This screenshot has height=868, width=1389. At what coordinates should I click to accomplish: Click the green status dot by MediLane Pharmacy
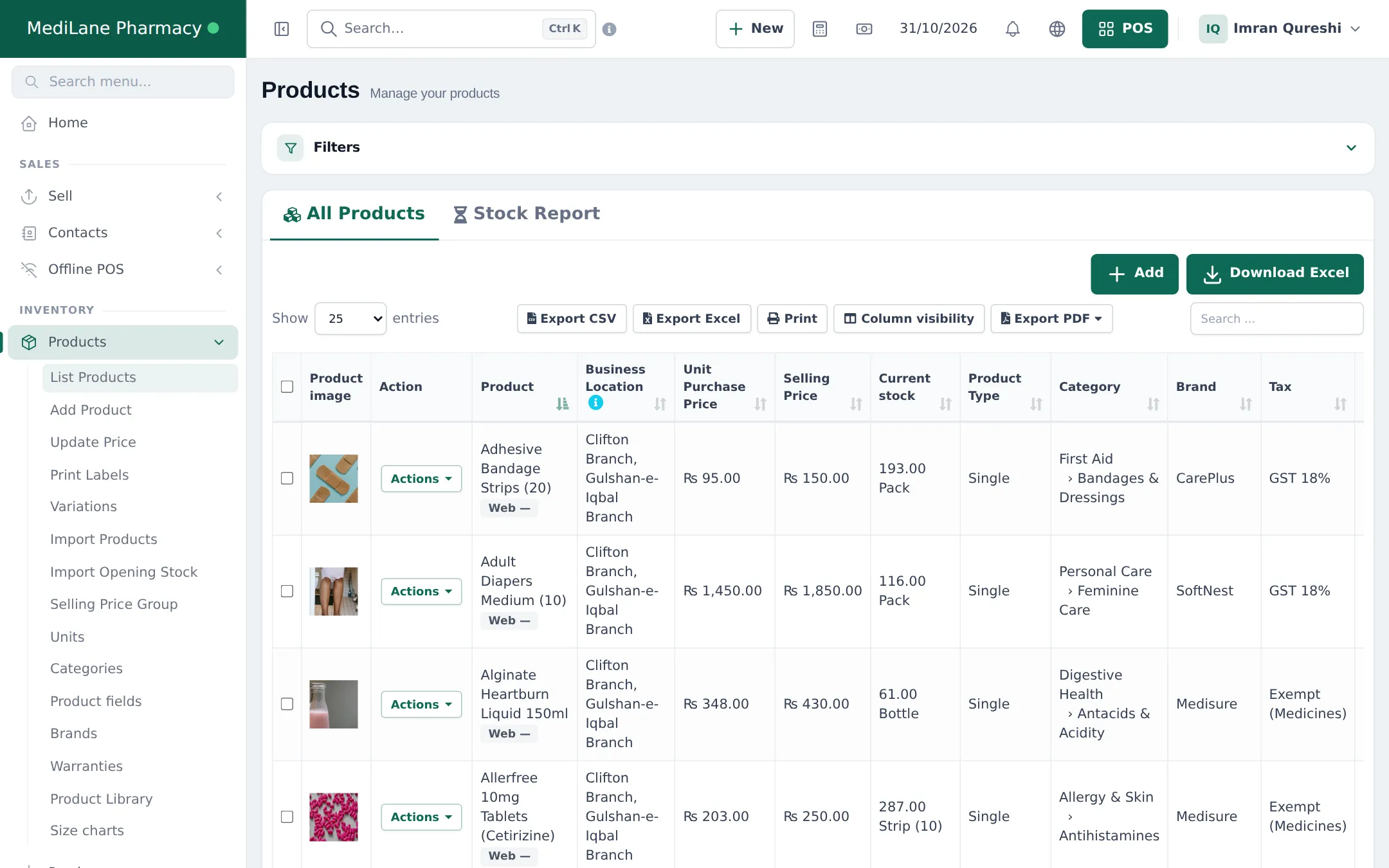[x=213, y=28]
